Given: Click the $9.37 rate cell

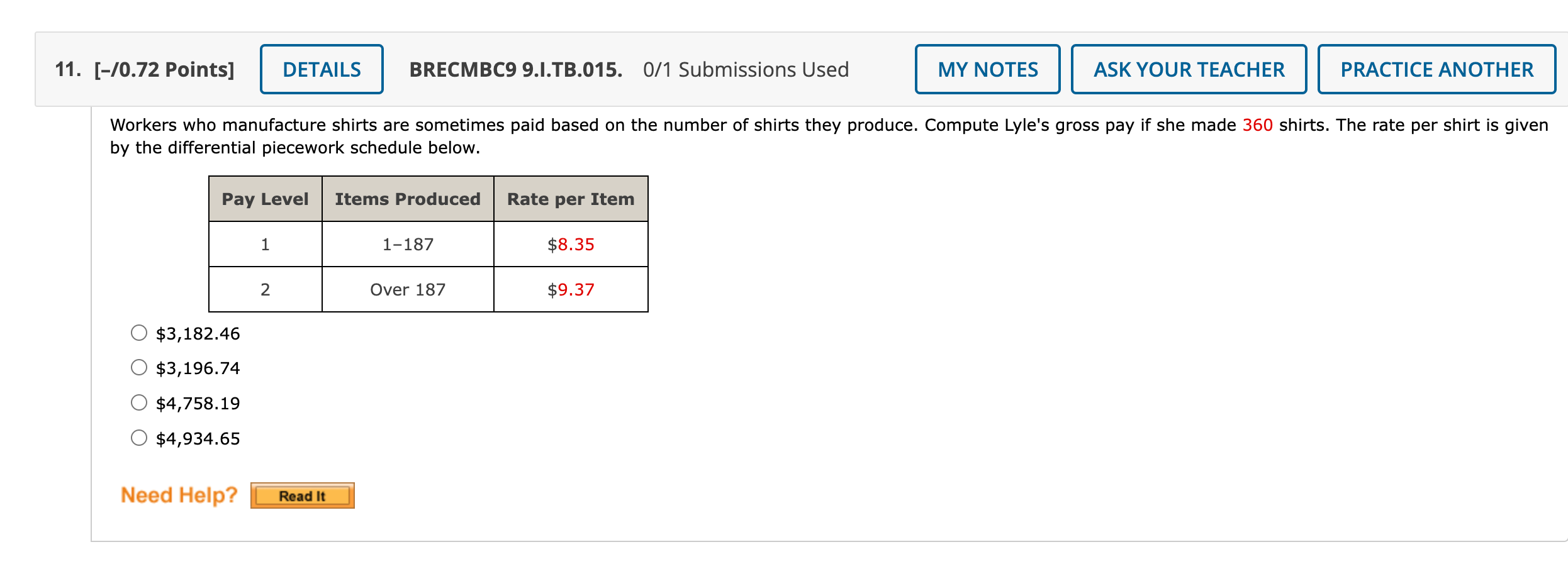Looking at the screenshot, I should [x=571, y=289].
